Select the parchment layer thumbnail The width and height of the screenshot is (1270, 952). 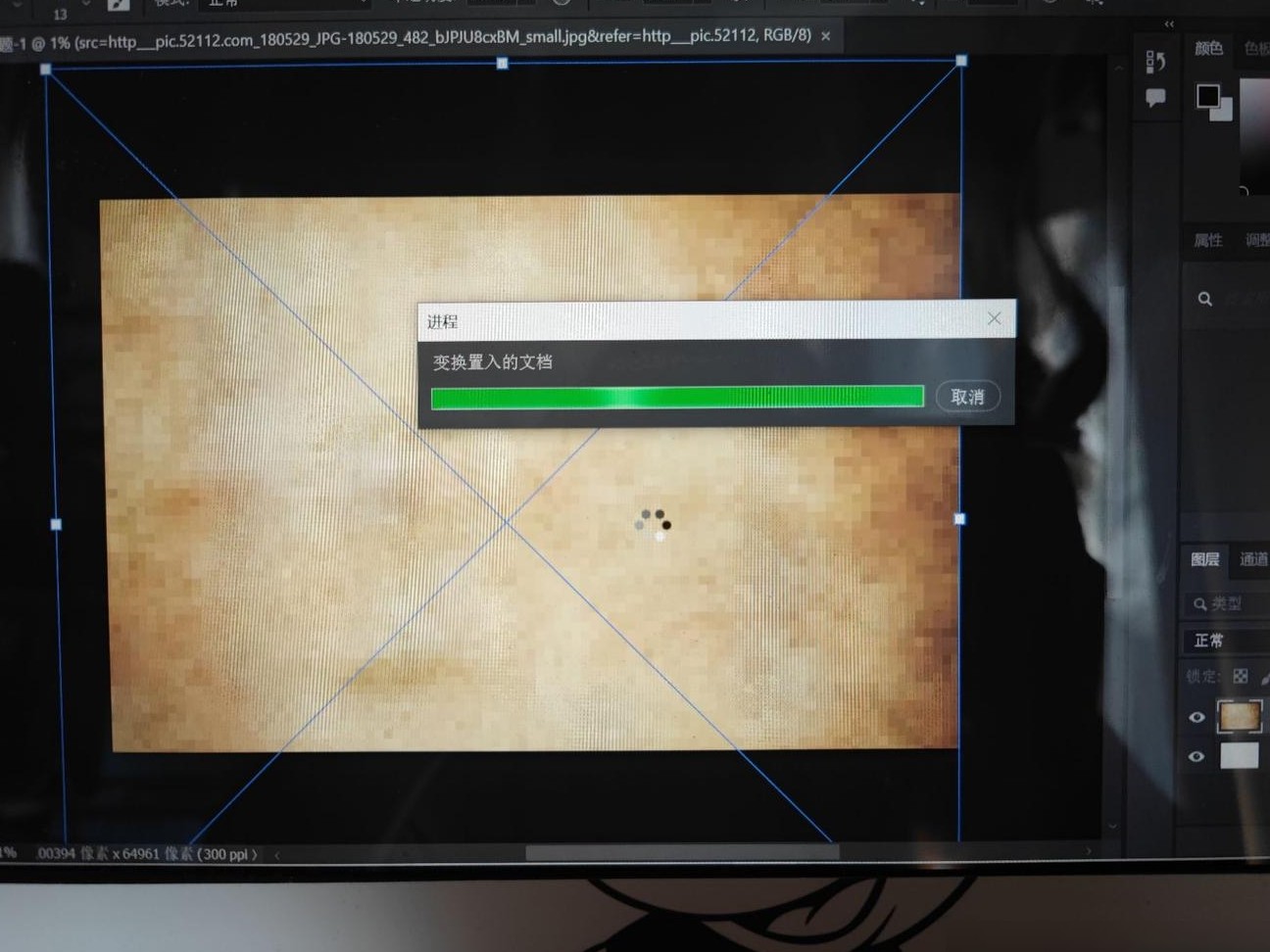[1240, 716]
